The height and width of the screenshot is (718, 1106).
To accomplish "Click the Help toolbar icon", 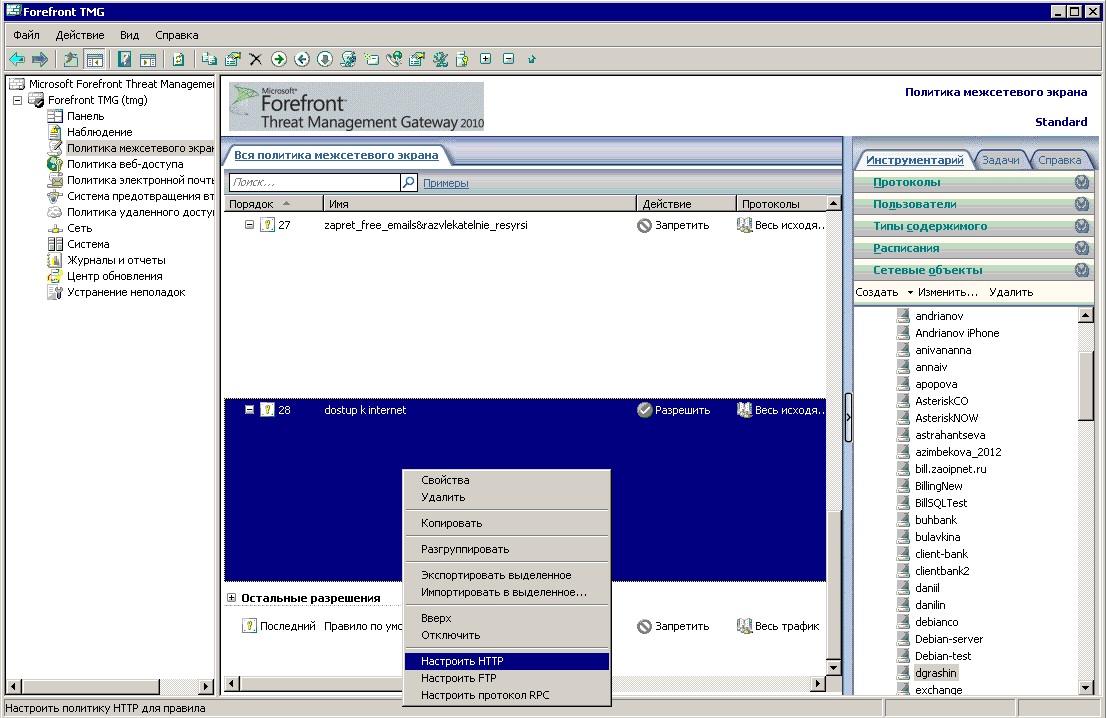I will (x=125, y=59).
